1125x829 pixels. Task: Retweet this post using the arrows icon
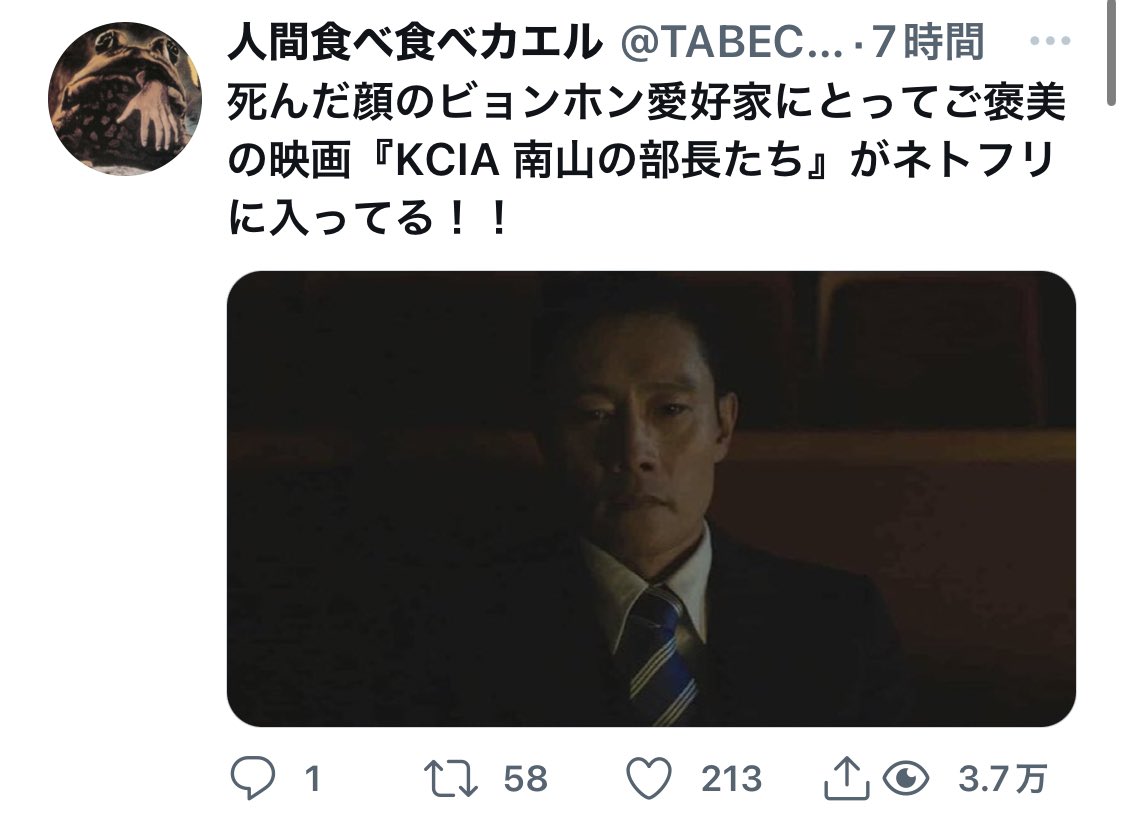pyautogui.click(x=451, y=779)
